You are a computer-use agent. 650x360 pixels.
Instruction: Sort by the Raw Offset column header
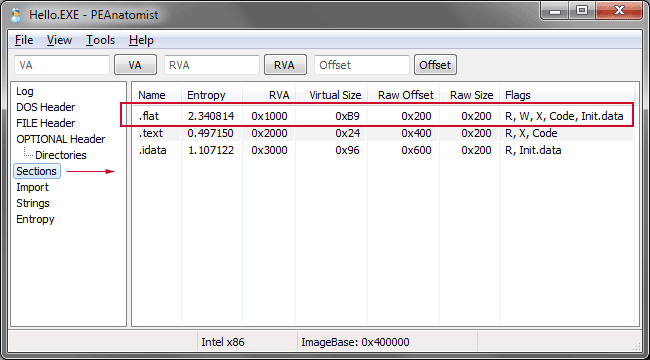point(403,95)
